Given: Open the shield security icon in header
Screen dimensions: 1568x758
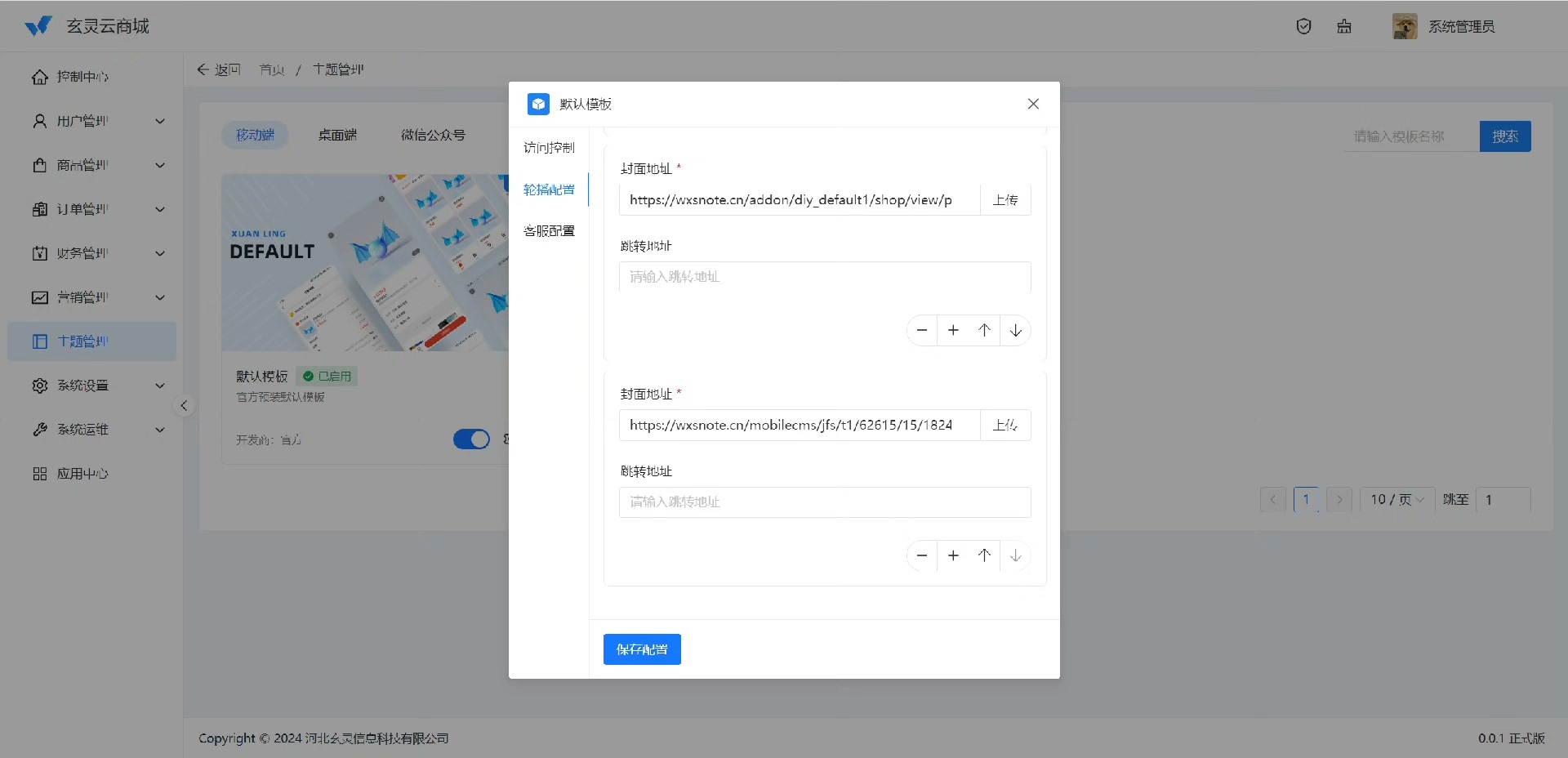Looking at the screenshot, I should 1303,26.
